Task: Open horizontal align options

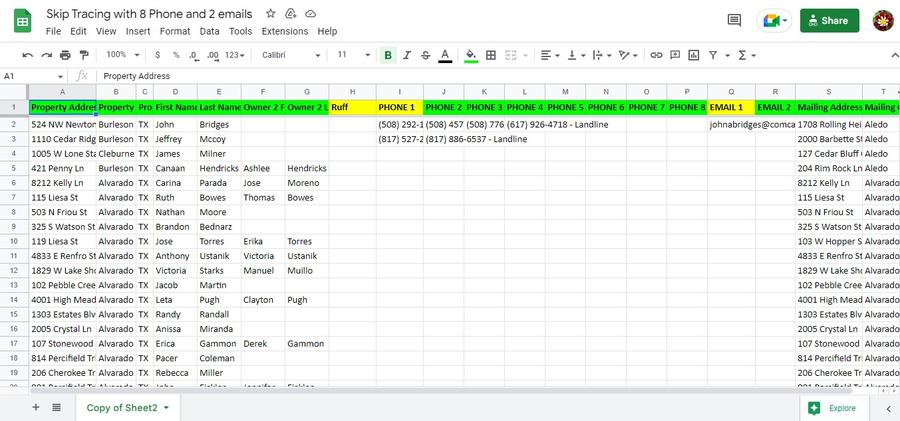Action: tap(550, 55)
